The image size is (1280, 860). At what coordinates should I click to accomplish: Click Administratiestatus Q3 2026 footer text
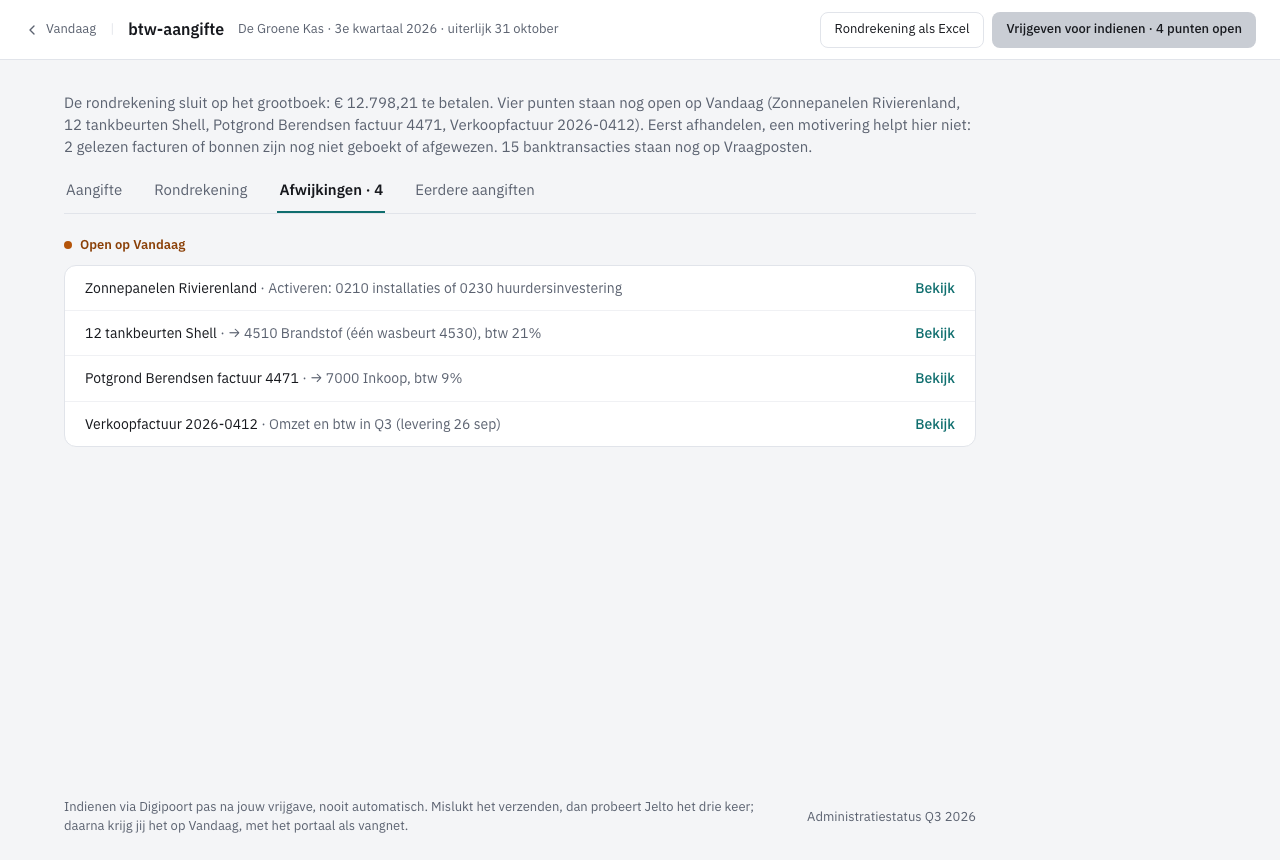click(x=891, y=817)
